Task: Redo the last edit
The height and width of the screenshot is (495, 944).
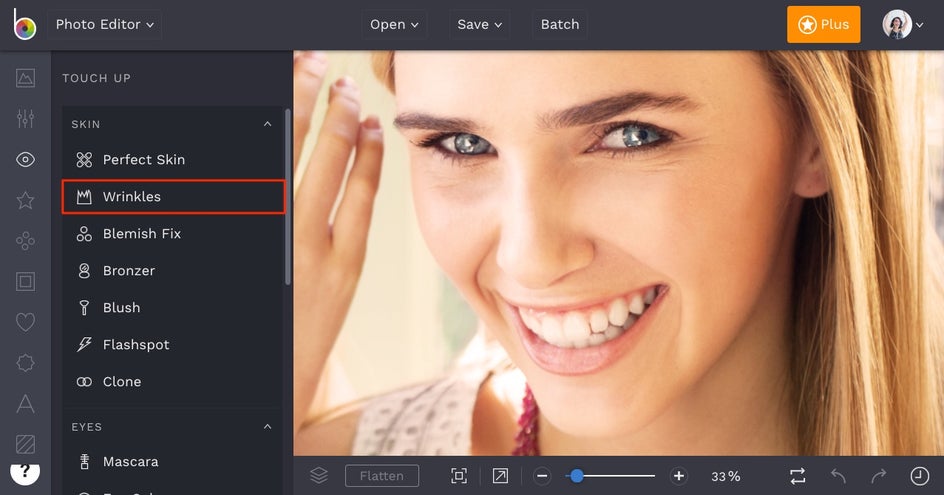Action: coord(879,476)
